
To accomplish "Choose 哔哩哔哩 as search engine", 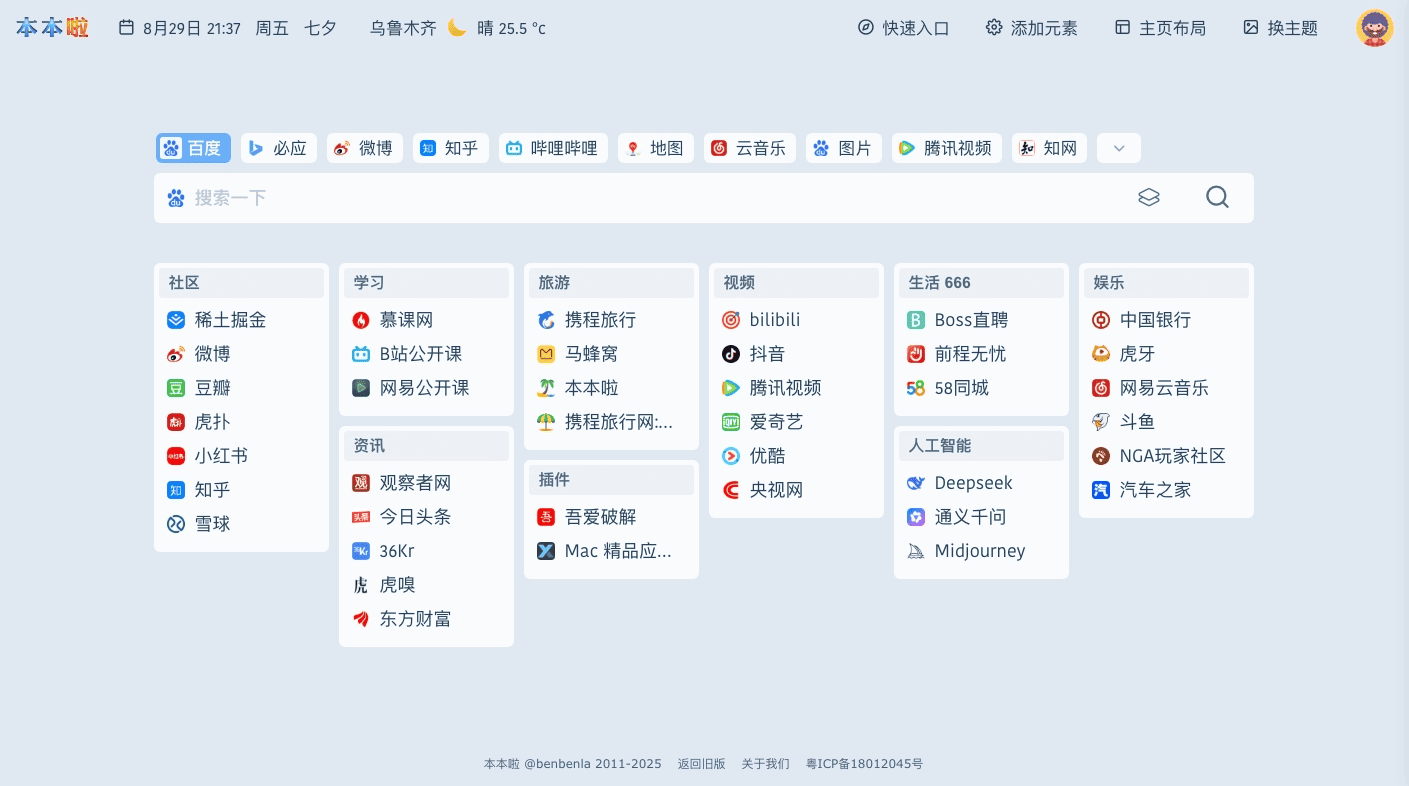I will 553,148.
